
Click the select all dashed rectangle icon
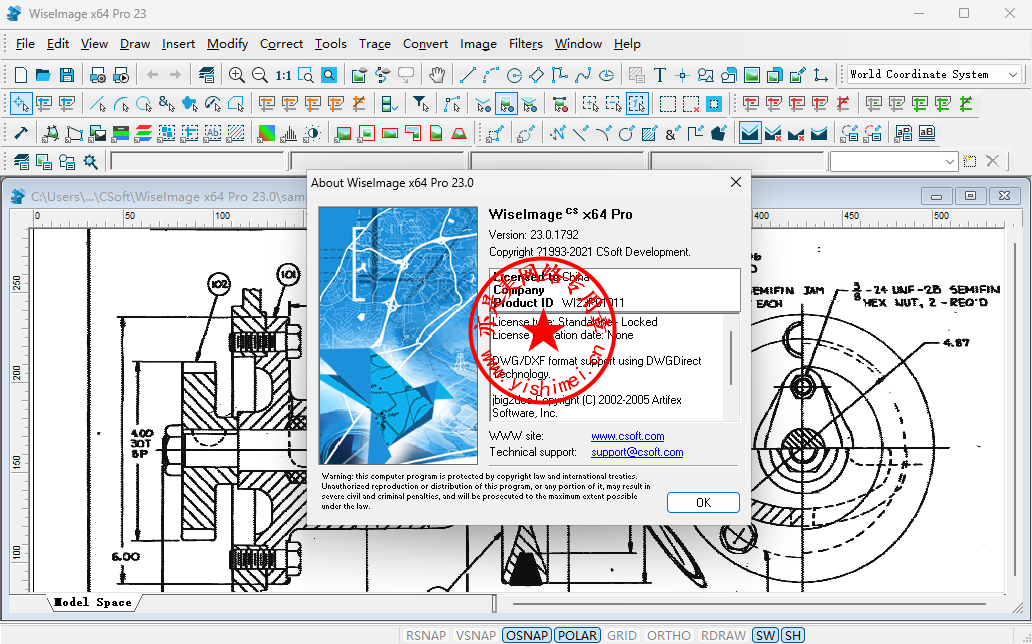[x=668, y=103]
